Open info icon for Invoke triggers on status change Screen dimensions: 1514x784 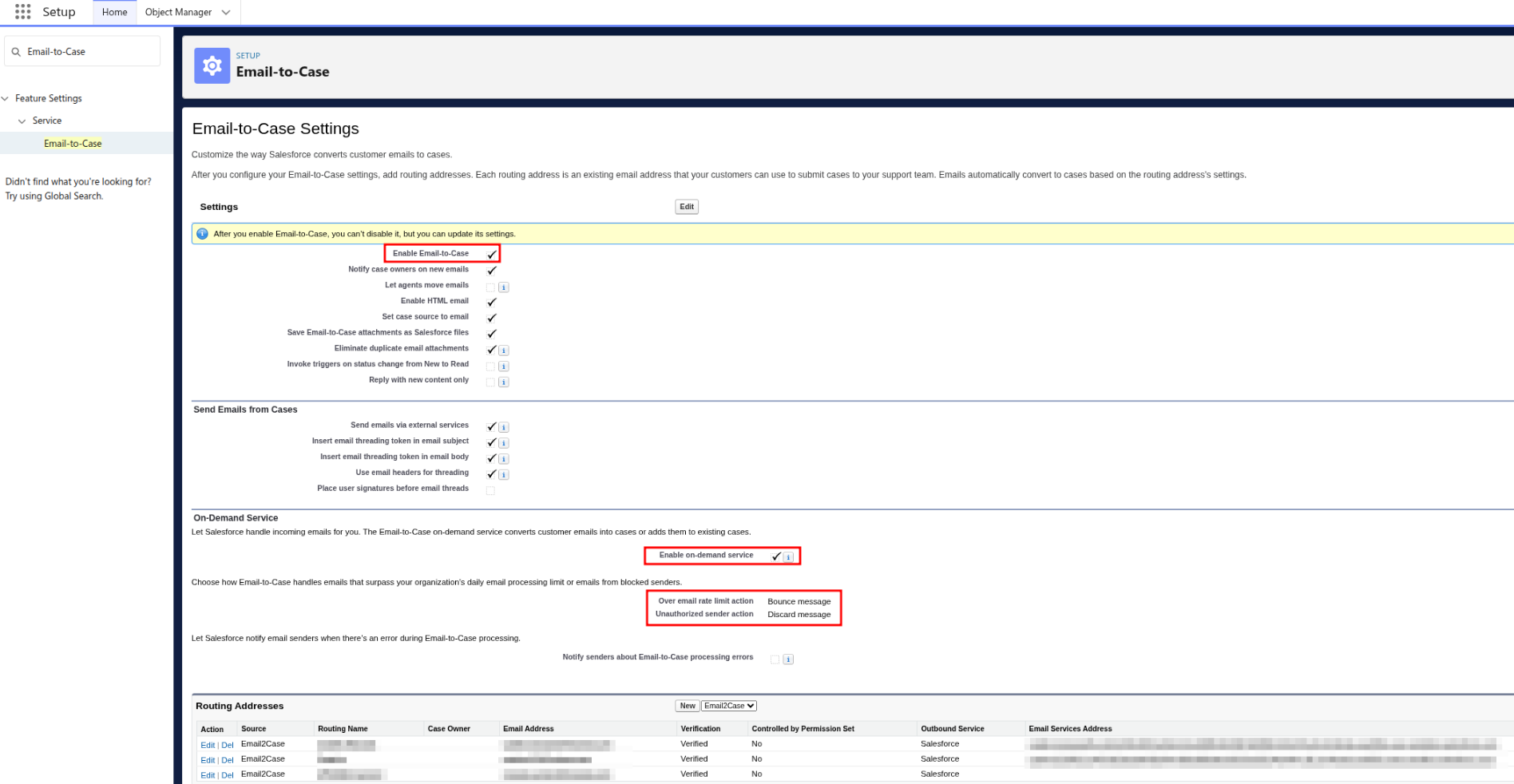tap(504, 366)
